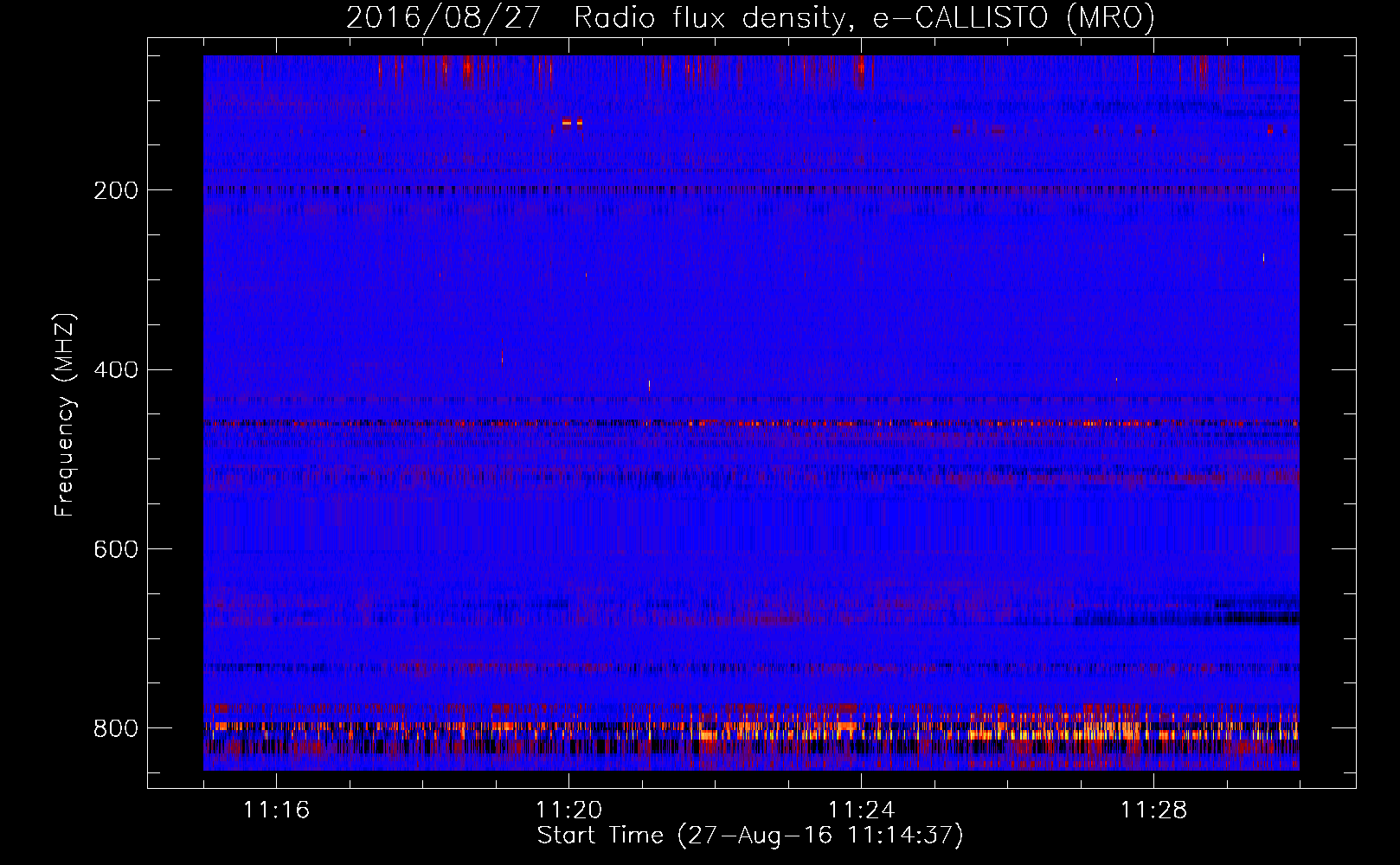The width and height of the screenshot is (1400, 865).
Task: Click the "Start Time (27-Aug-16 11:14:37)" x-axis label
Action: click(x=750, y=836)
